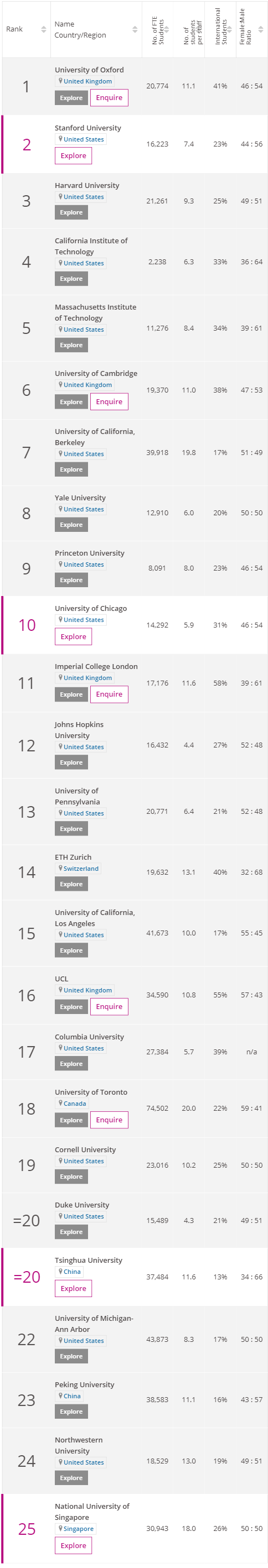Enquire about University of Toronto
This screenshot has height=1568, width=268.
pos(109,1120)
